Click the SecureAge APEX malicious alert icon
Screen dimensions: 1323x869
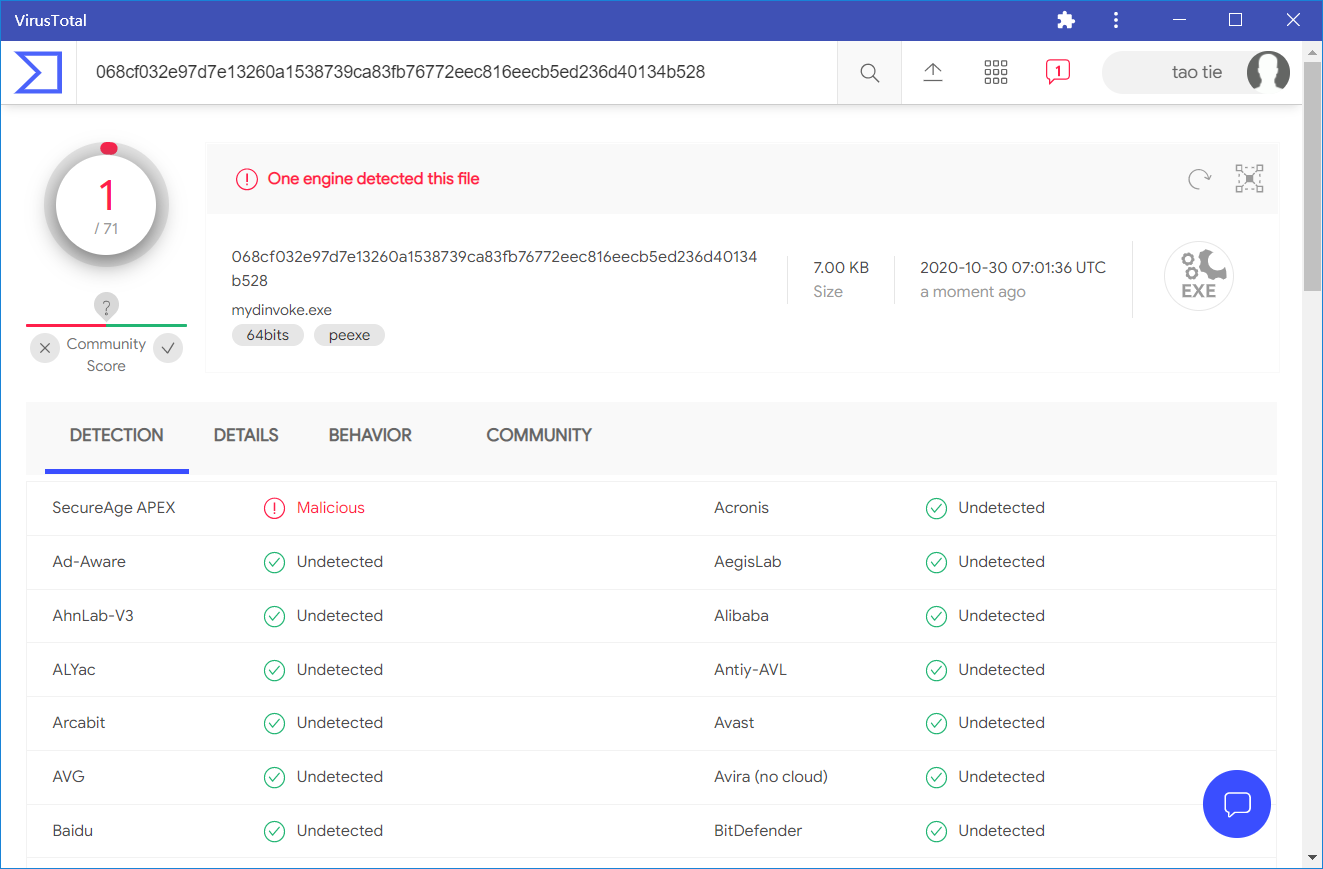(274, 508)
